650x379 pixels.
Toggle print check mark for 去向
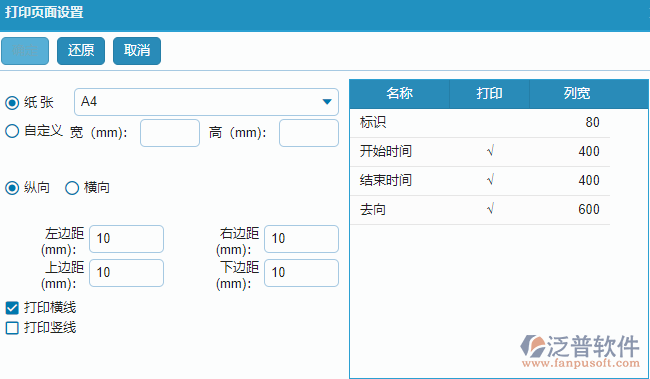[490, 209]
